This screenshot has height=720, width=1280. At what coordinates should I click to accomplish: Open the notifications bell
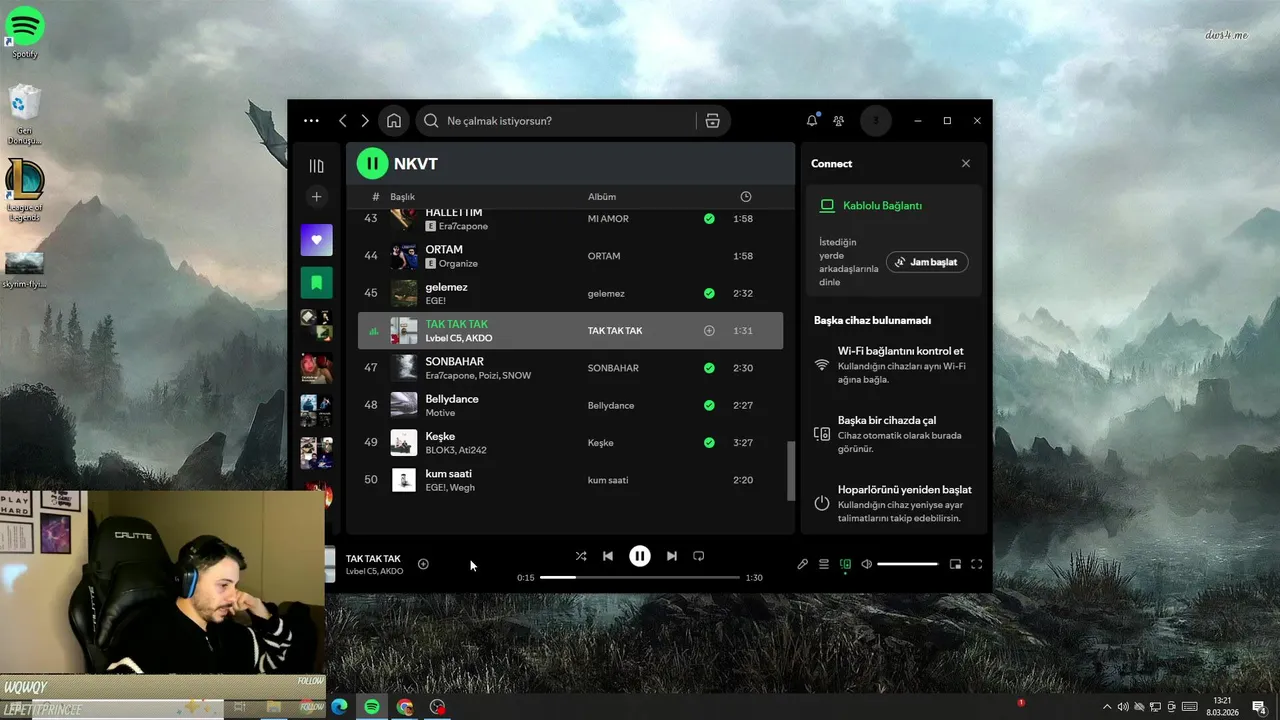[x=812, y=121]
